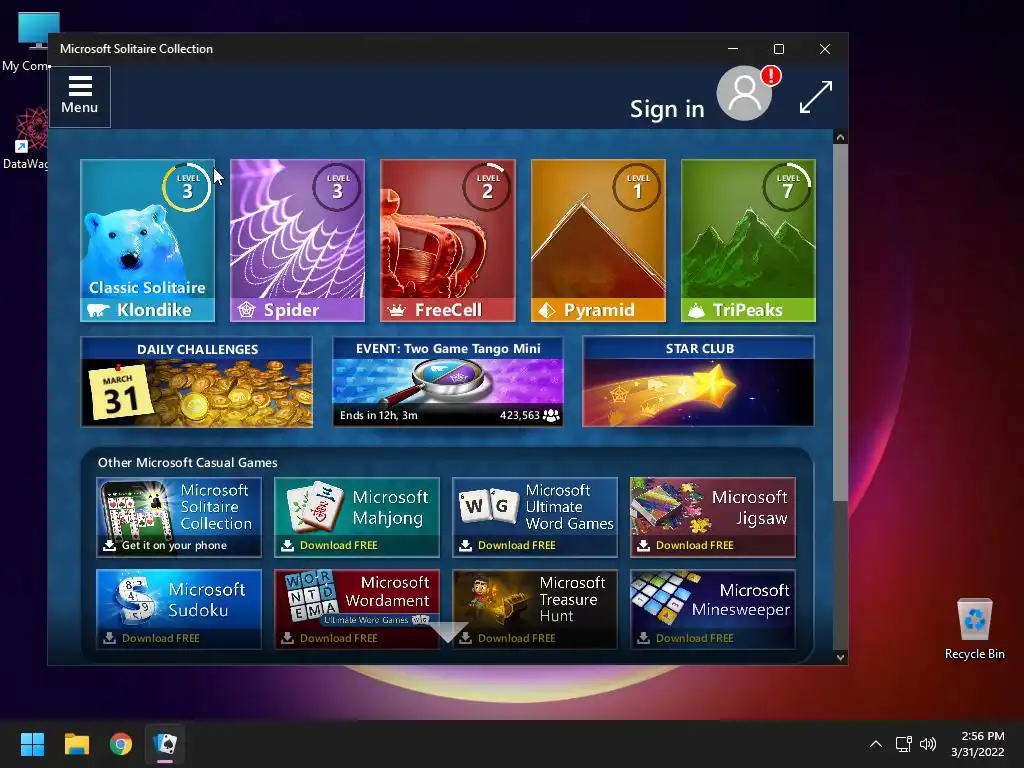Viewport: 1024px width, 768px height.
Task: Click Klondike level 3 progress ring
Action: (187, 187)
